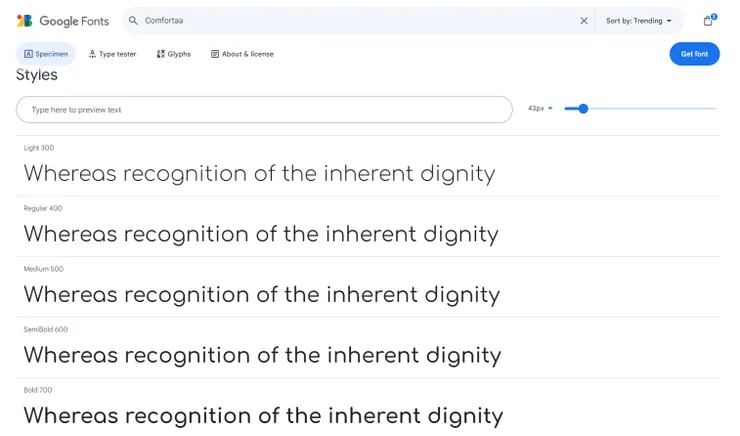
Task: Click the Glyphs tab icon
Action: click(x=160, y=54)
